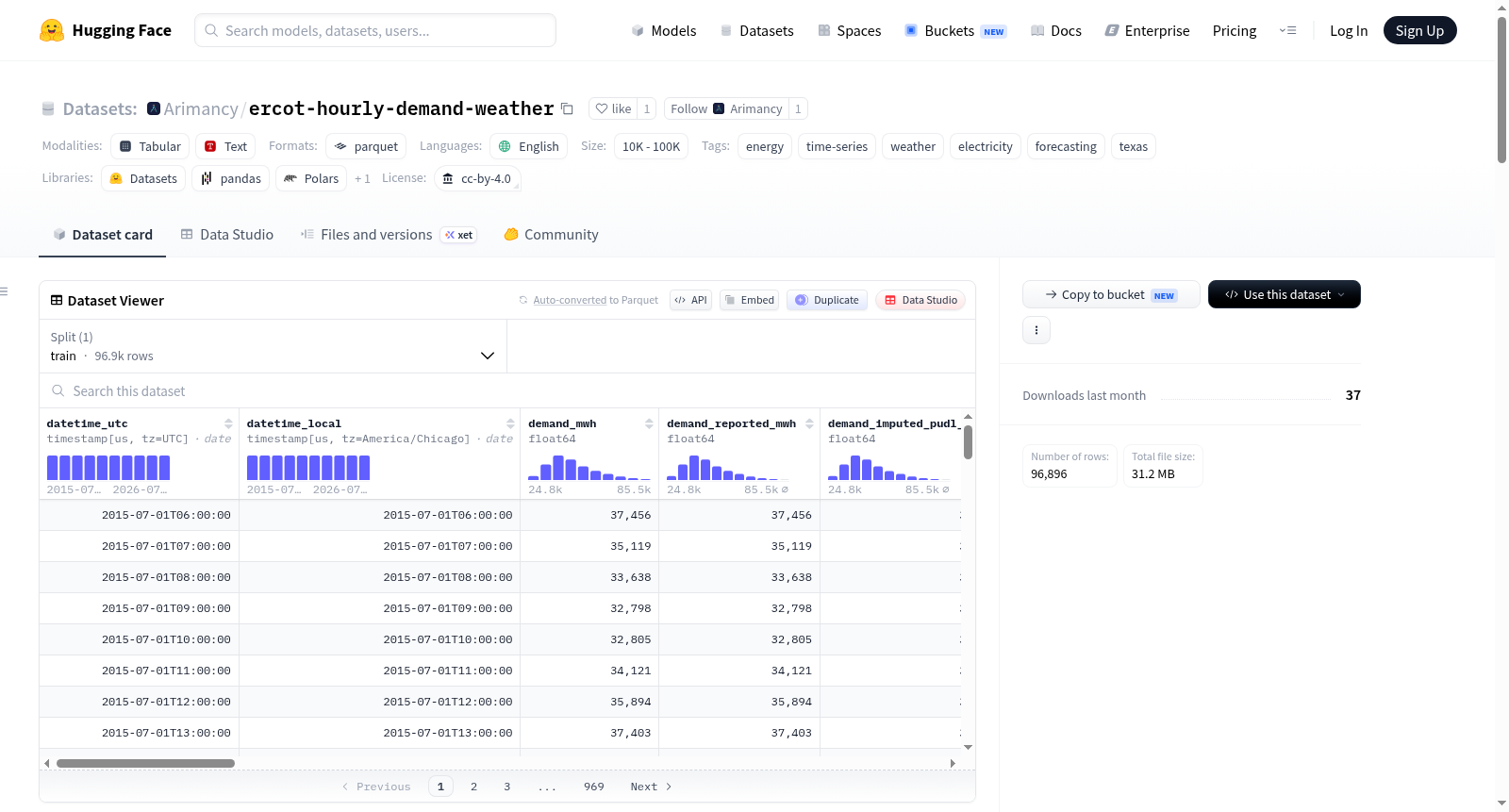This screenshot has height=812, width=1509.
Task: Select the English language tag
Action: tap(529, 146)
